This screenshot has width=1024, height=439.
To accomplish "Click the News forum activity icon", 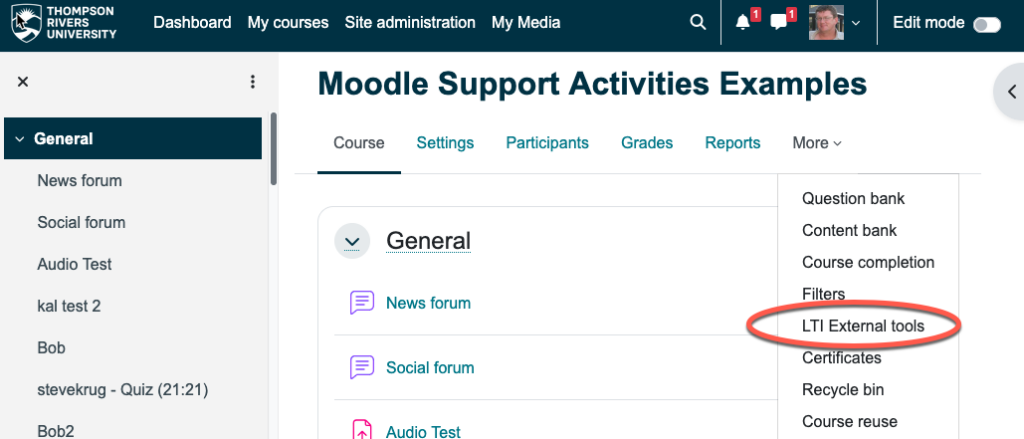I will coord(362,302).
